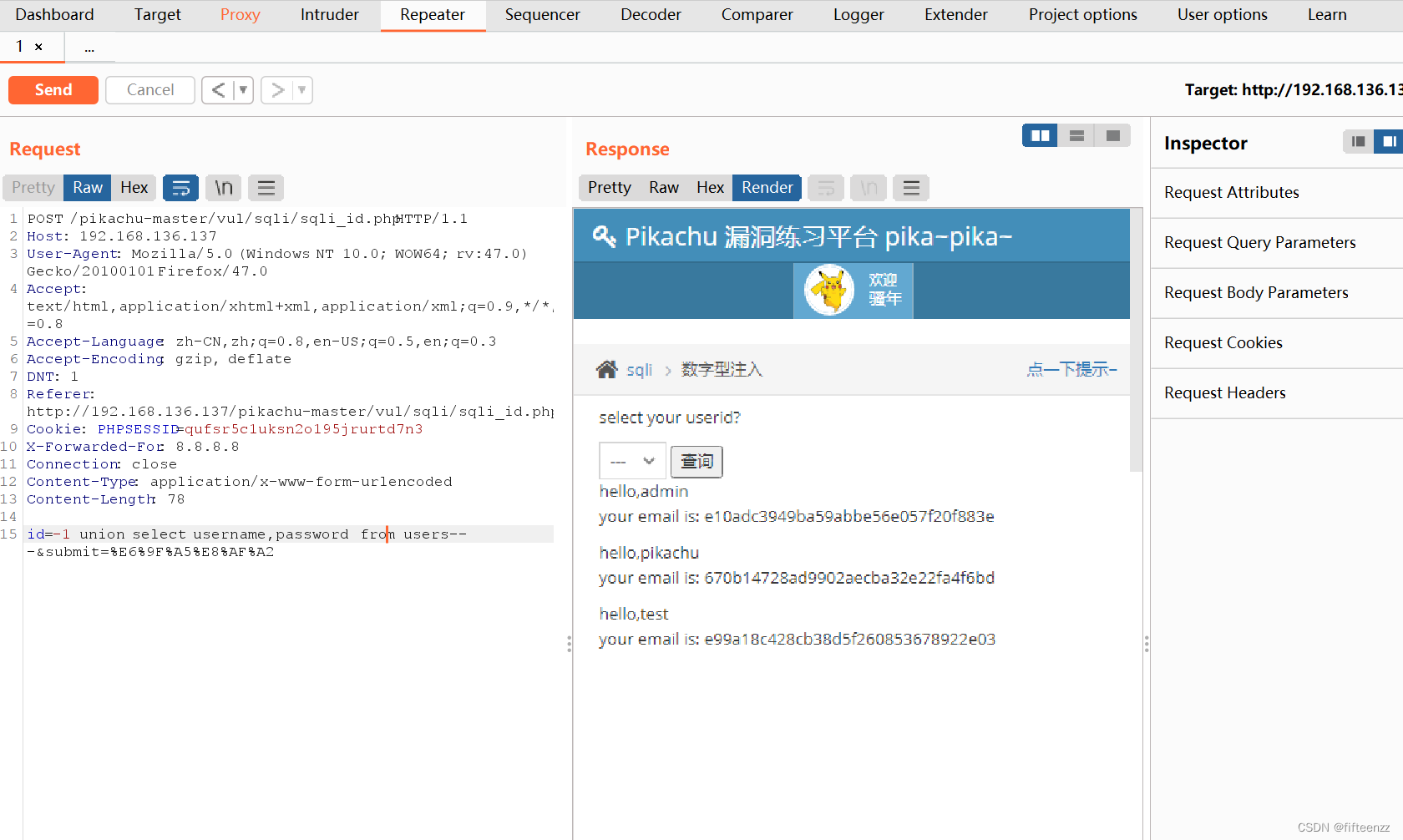Image resolution: width=1403 pixels, height=840 pixels.
Task: Open request panel hamburger menu
Action: 266,188
